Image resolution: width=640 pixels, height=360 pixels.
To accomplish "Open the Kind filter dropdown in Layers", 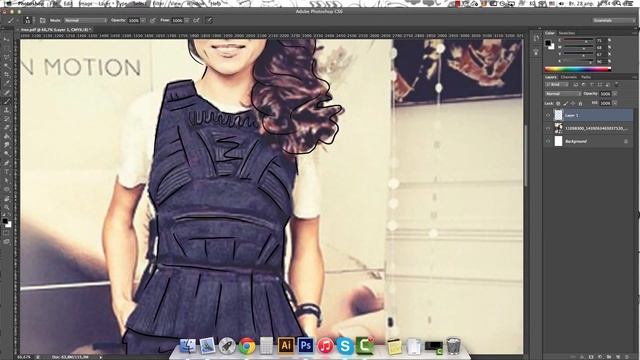I will (x=557, y=84).
